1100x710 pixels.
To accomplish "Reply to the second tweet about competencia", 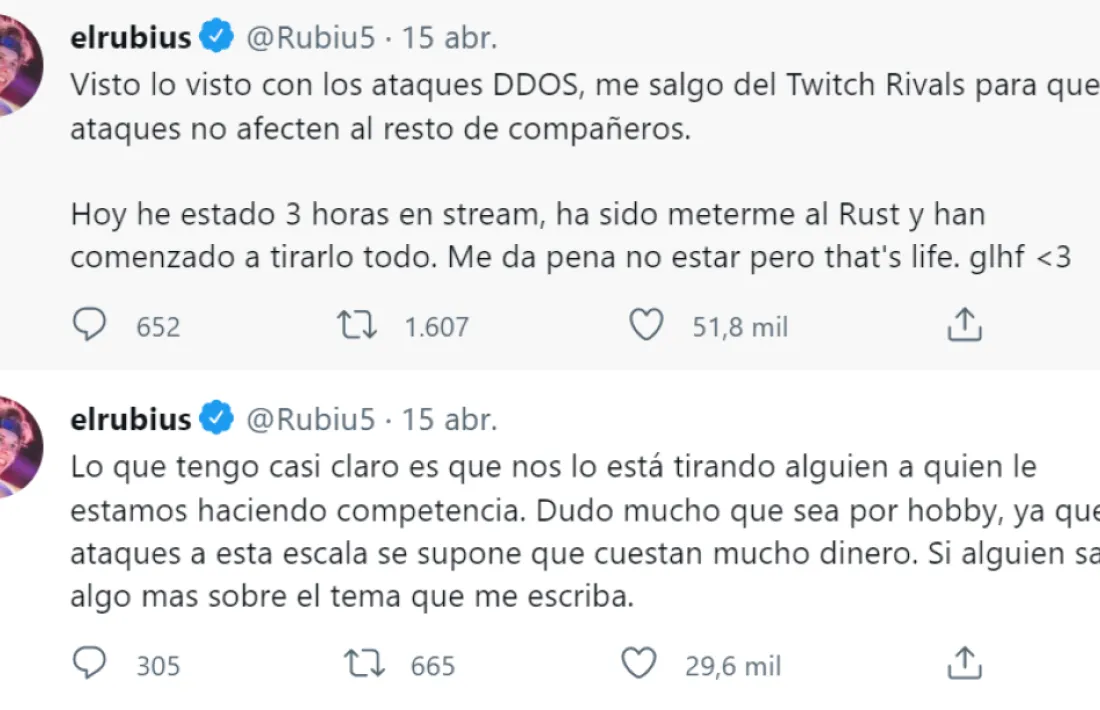I will point(90,663).
